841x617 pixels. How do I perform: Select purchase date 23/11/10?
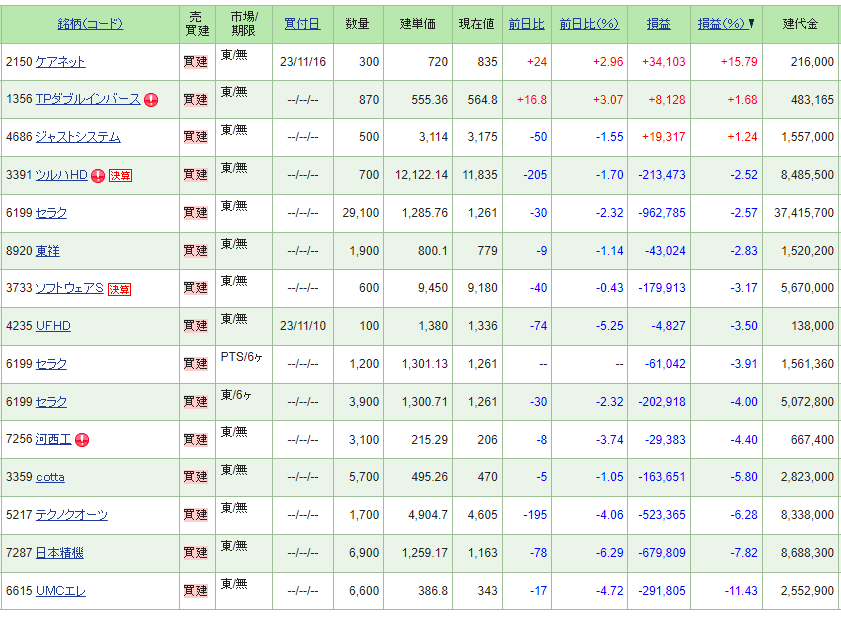pos(303,326)
